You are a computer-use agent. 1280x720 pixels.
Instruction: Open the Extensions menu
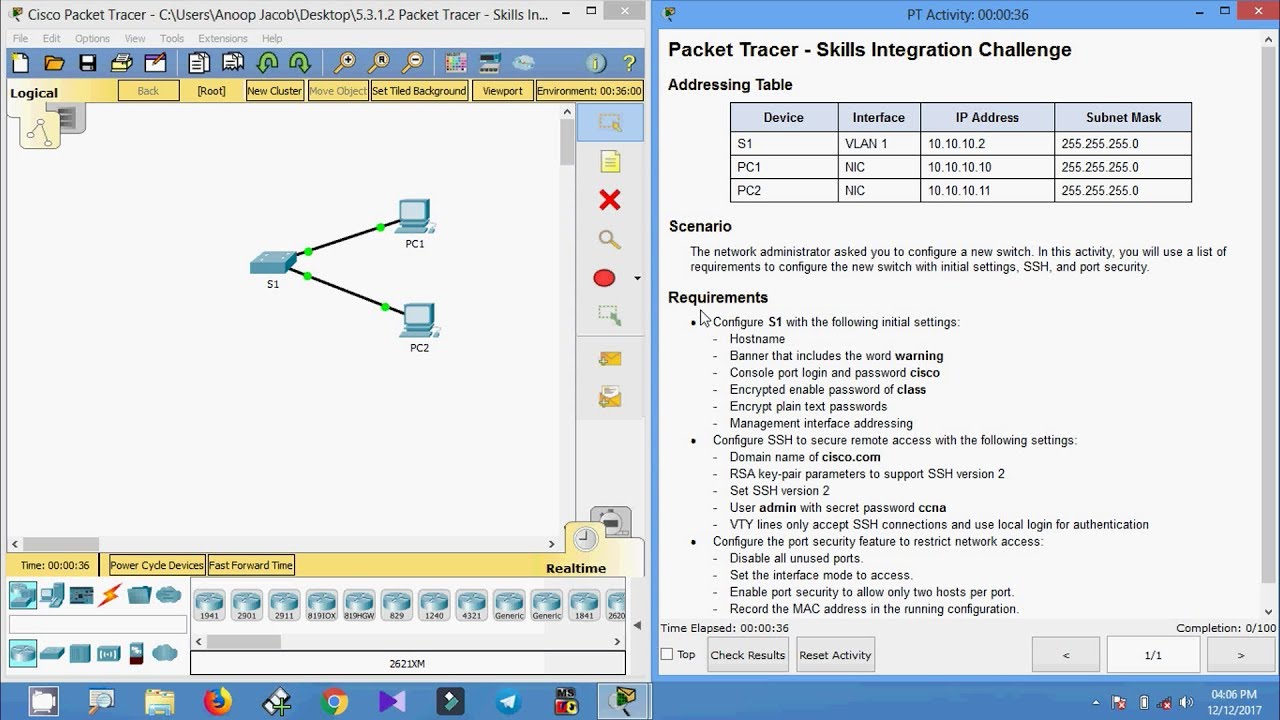(x=223, y=38)
